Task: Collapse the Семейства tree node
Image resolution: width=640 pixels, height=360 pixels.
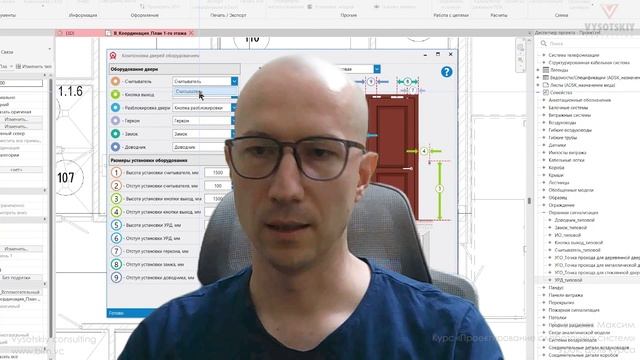Action: 538,93
